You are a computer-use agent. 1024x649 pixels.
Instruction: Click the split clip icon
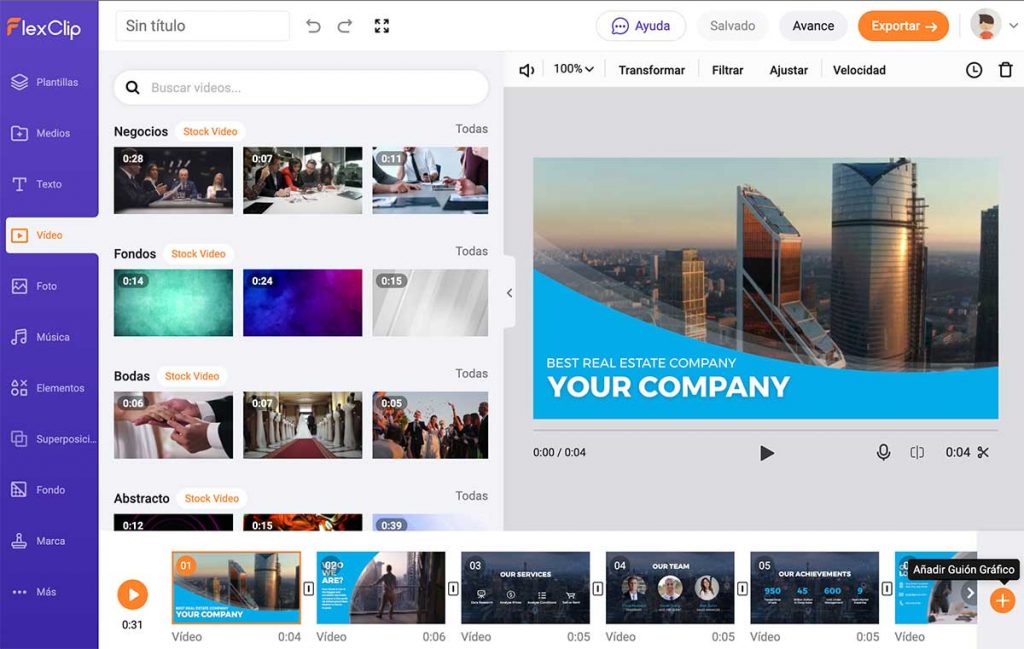coord(917,452)
